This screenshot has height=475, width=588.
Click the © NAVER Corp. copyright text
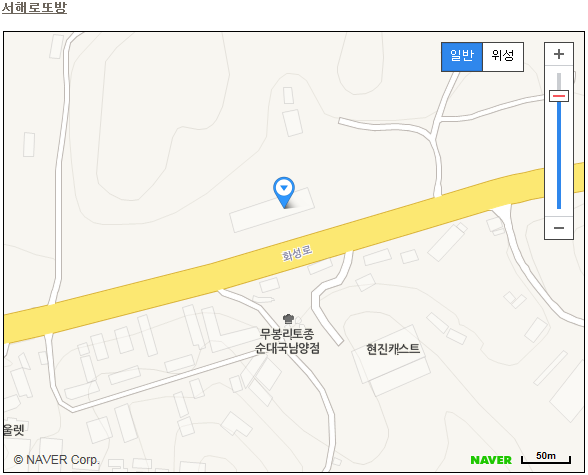tap(57, 460)
